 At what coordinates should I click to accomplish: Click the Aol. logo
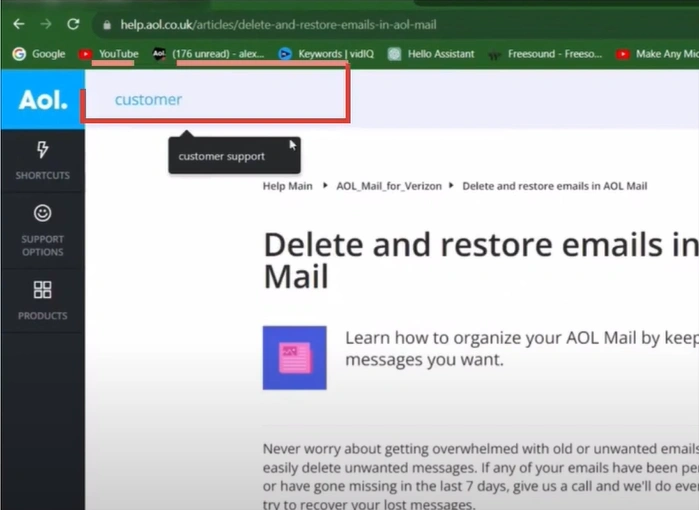point(43,99)
